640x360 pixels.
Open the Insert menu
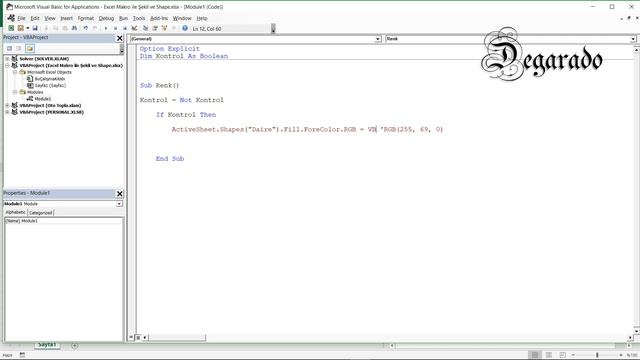tap(67, 18)
